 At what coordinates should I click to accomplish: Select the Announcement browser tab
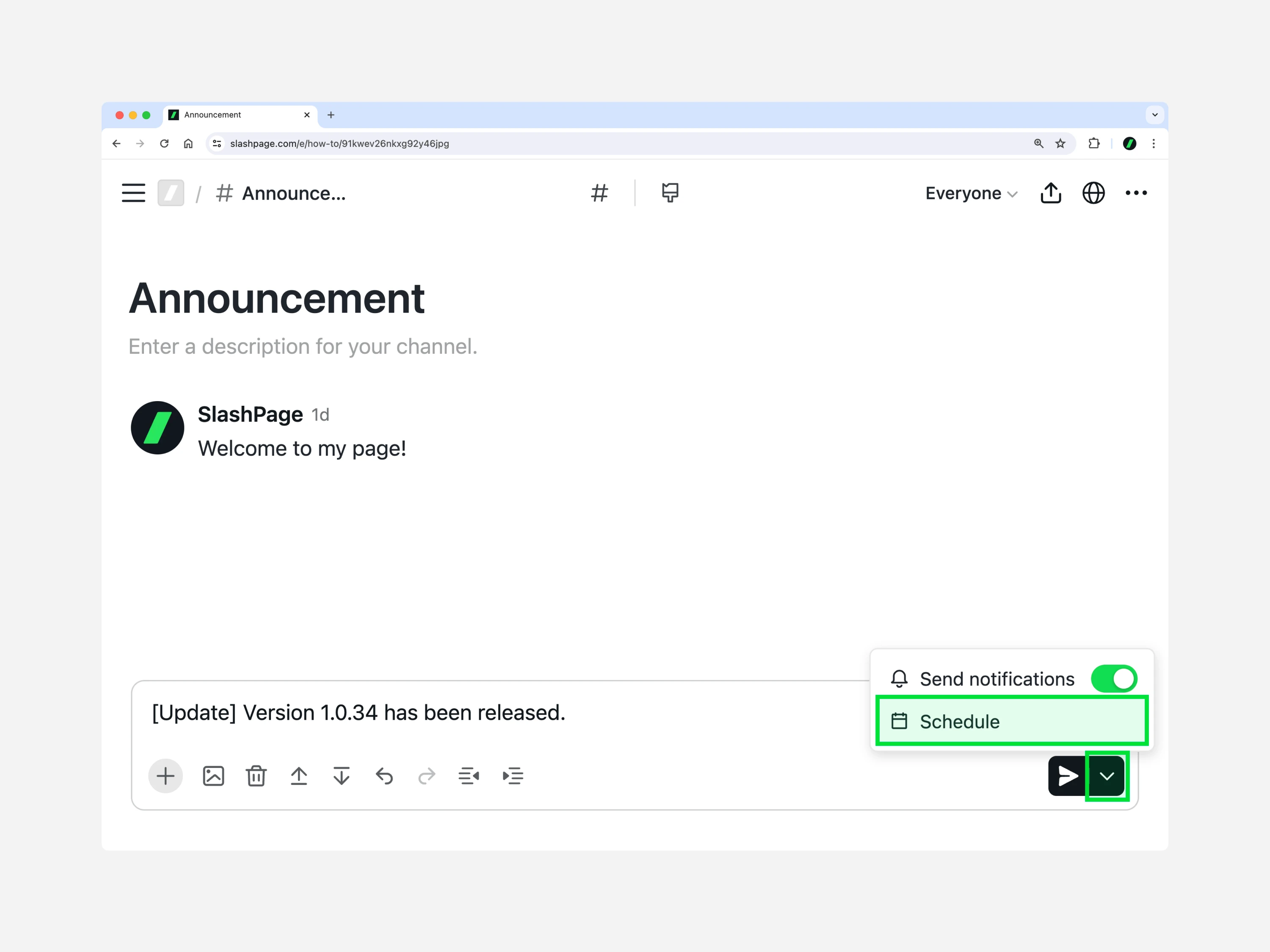240,115
